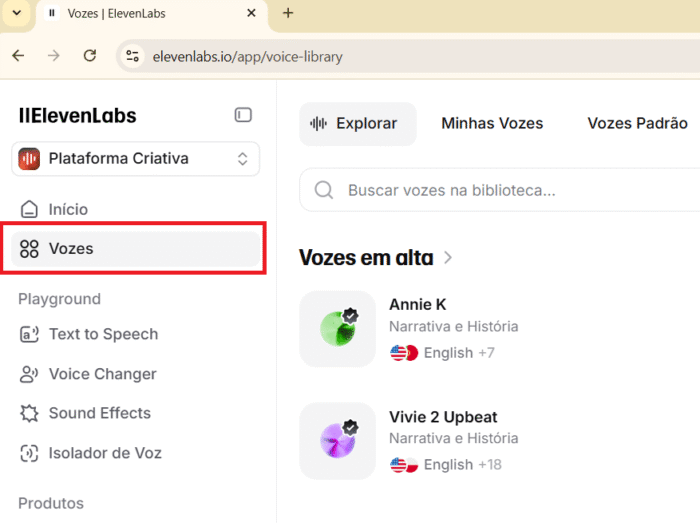Open Vozes in the sidebar
This screenshot has width=700, height=523.
click(136, 249)
